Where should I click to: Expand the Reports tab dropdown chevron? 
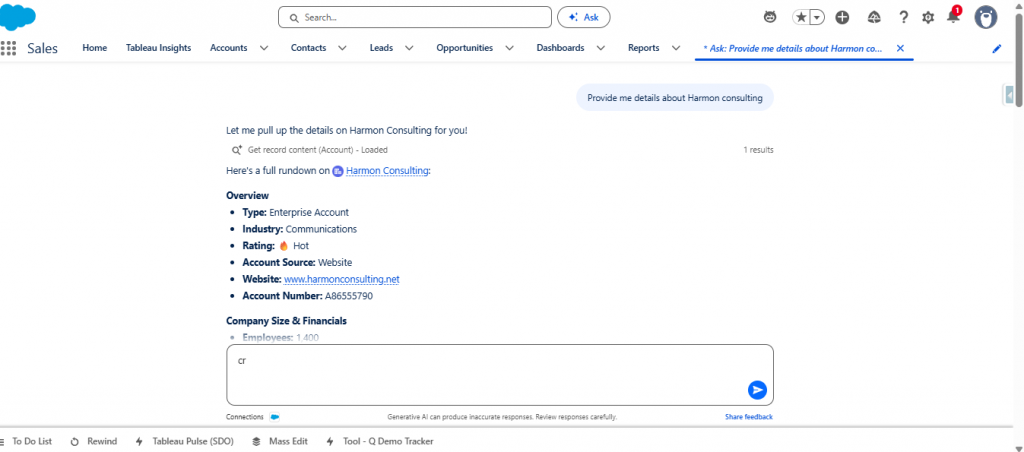[x=676, y=48]
